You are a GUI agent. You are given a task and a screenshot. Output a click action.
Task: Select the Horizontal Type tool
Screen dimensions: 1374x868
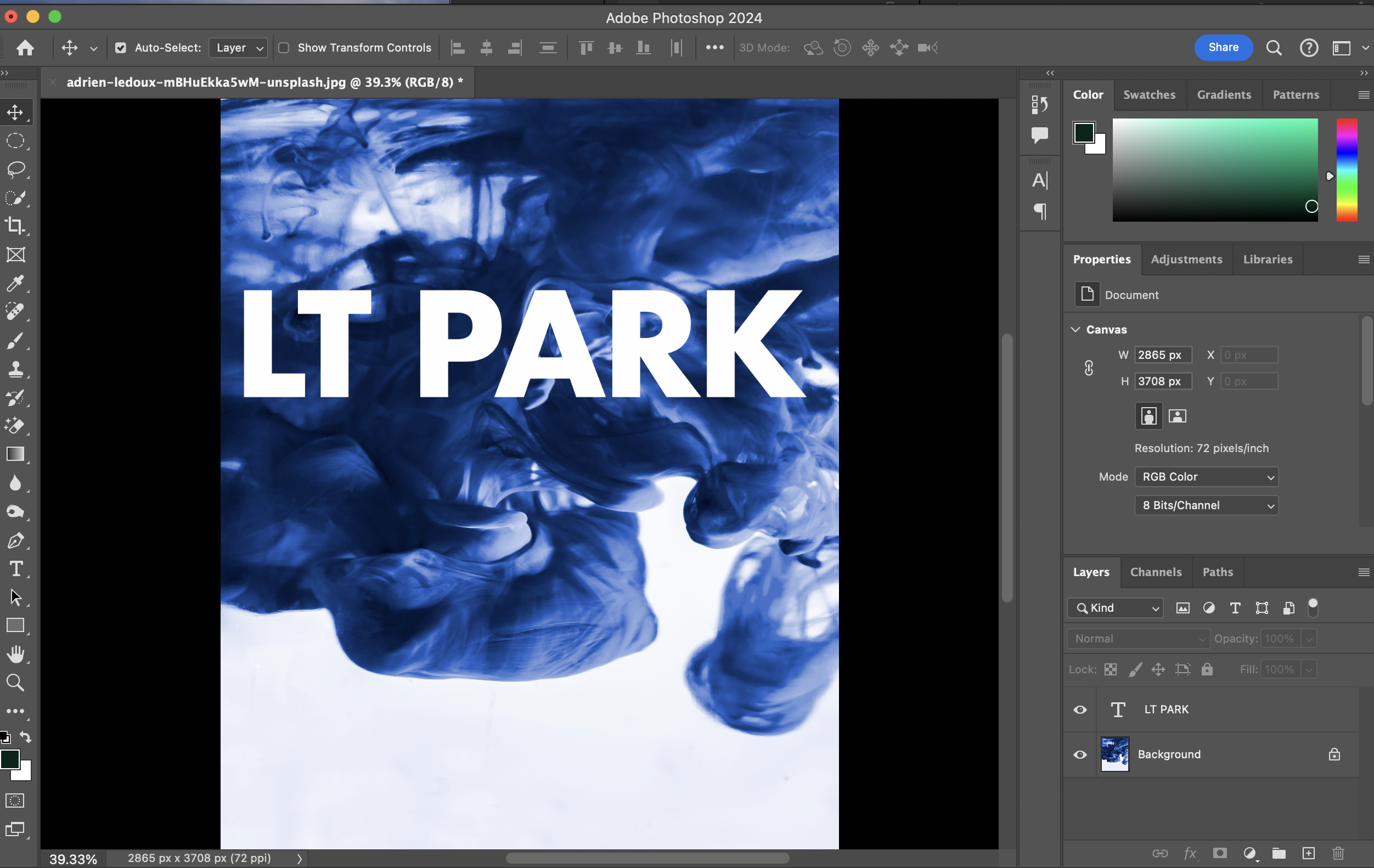coord(15,569)
